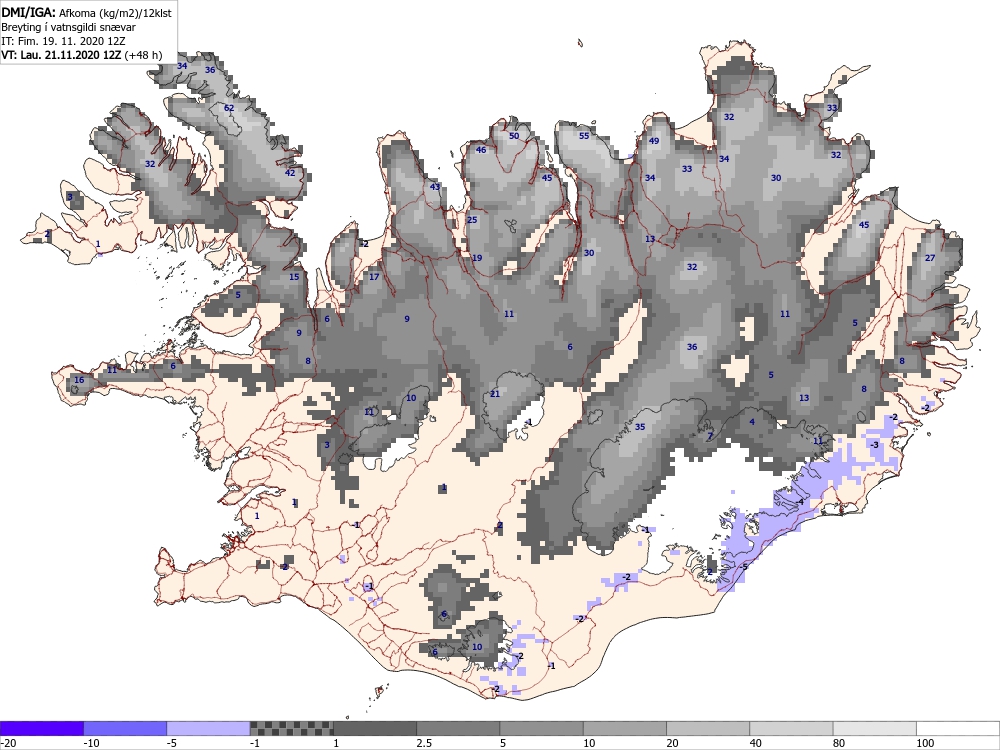Click the white above-100 legend swatch
Viewport: 1000px width, 750px height.
click(958, 728)
